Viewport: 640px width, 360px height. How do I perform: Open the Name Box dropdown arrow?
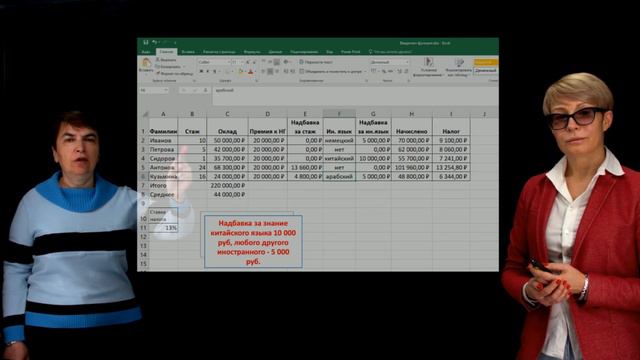pos(165,90)
